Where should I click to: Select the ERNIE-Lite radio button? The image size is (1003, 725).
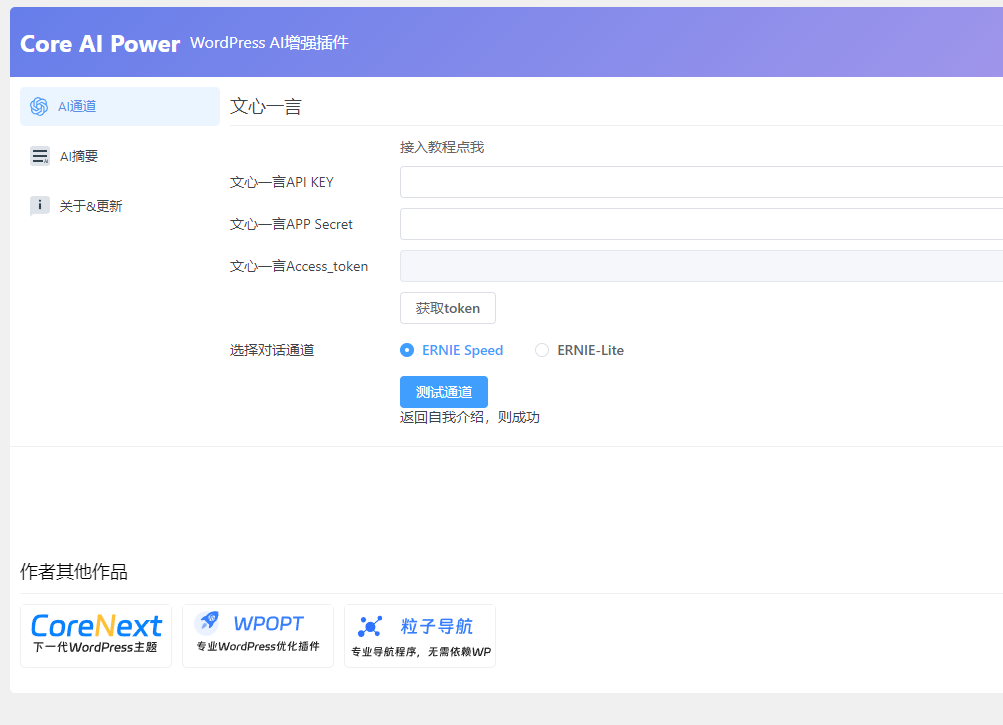[542, 350]
